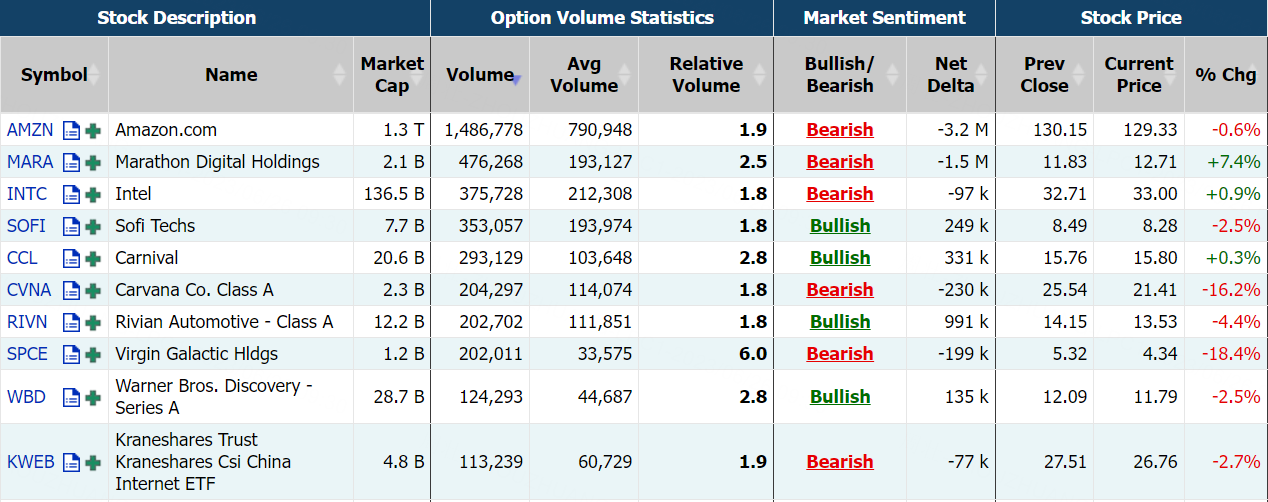Open the details sheet icon for MARA
The width and height of the screenshot is (1268, 502).
coord(71,162)
